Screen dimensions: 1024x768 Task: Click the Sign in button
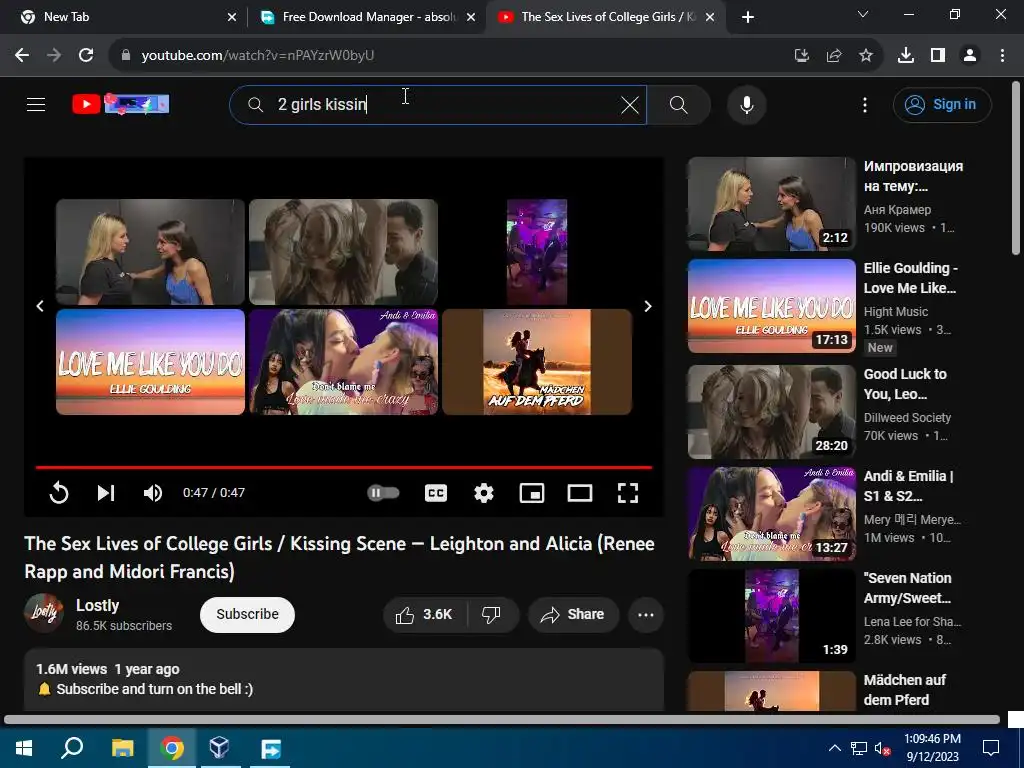coord(942,104)
